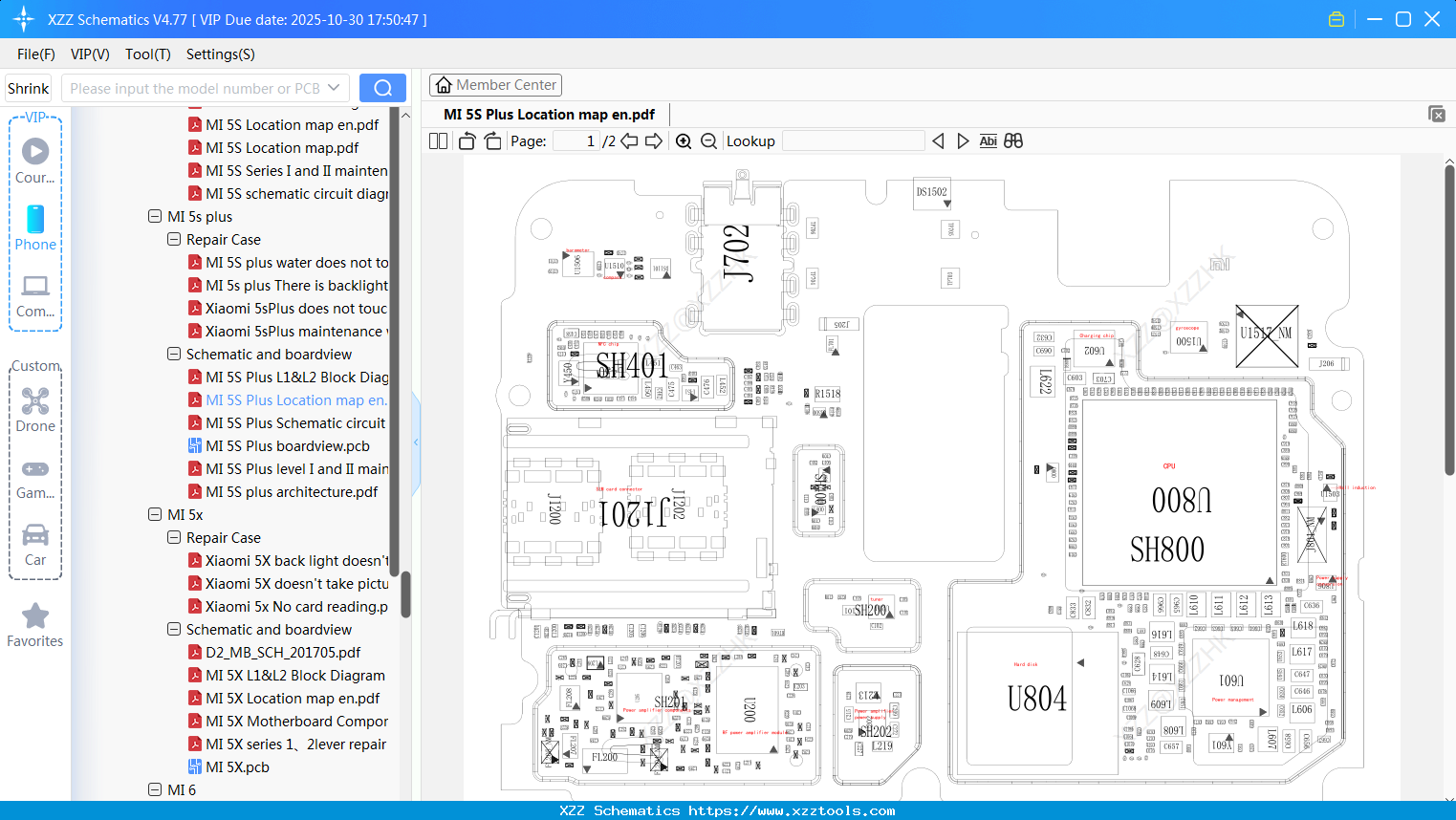Click the Member Center button
The height and width of the screenshot is (820, 1456).
(495, 84)
